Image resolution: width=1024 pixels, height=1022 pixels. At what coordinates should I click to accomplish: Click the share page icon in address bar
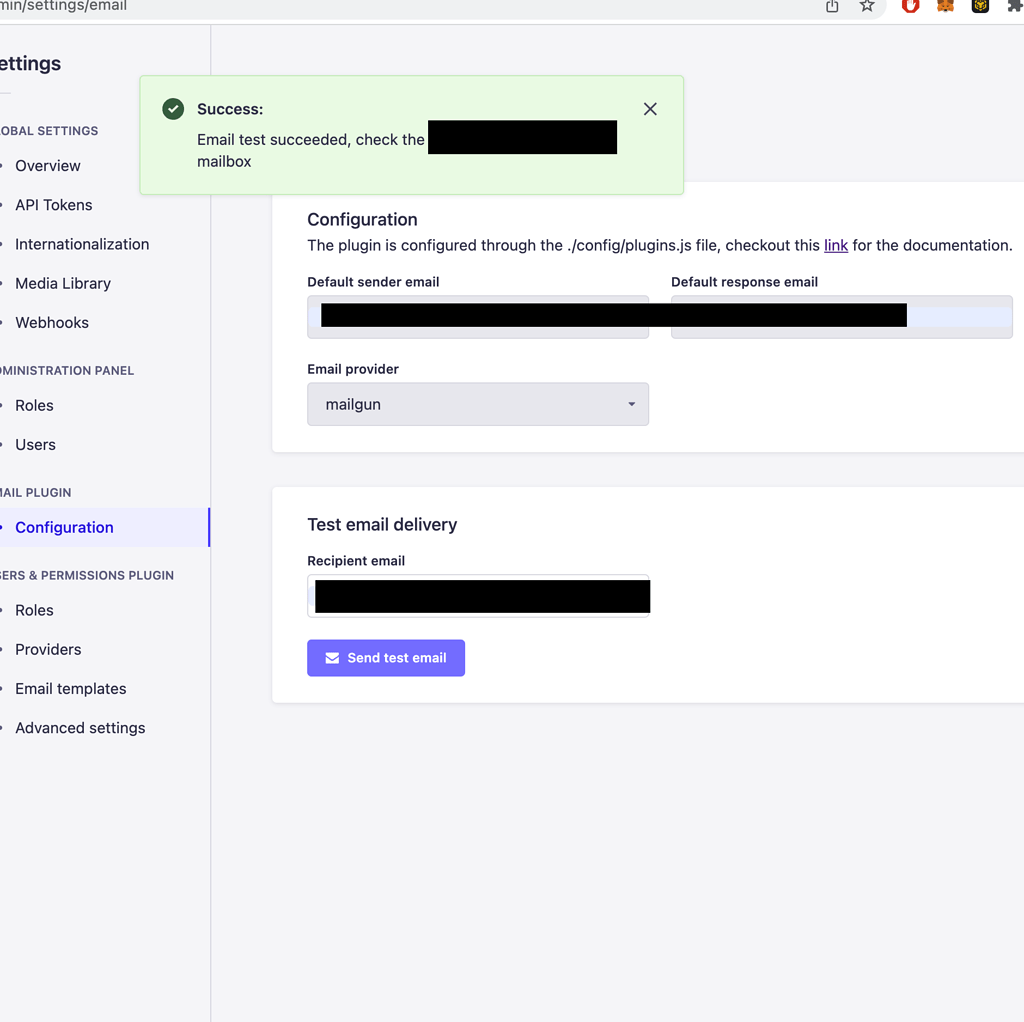(832, 7)
